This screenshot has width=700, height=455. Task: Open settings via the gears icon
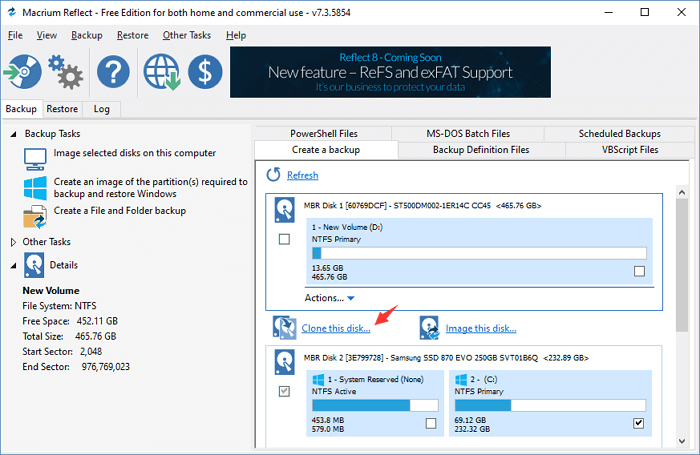click(66, 72)
